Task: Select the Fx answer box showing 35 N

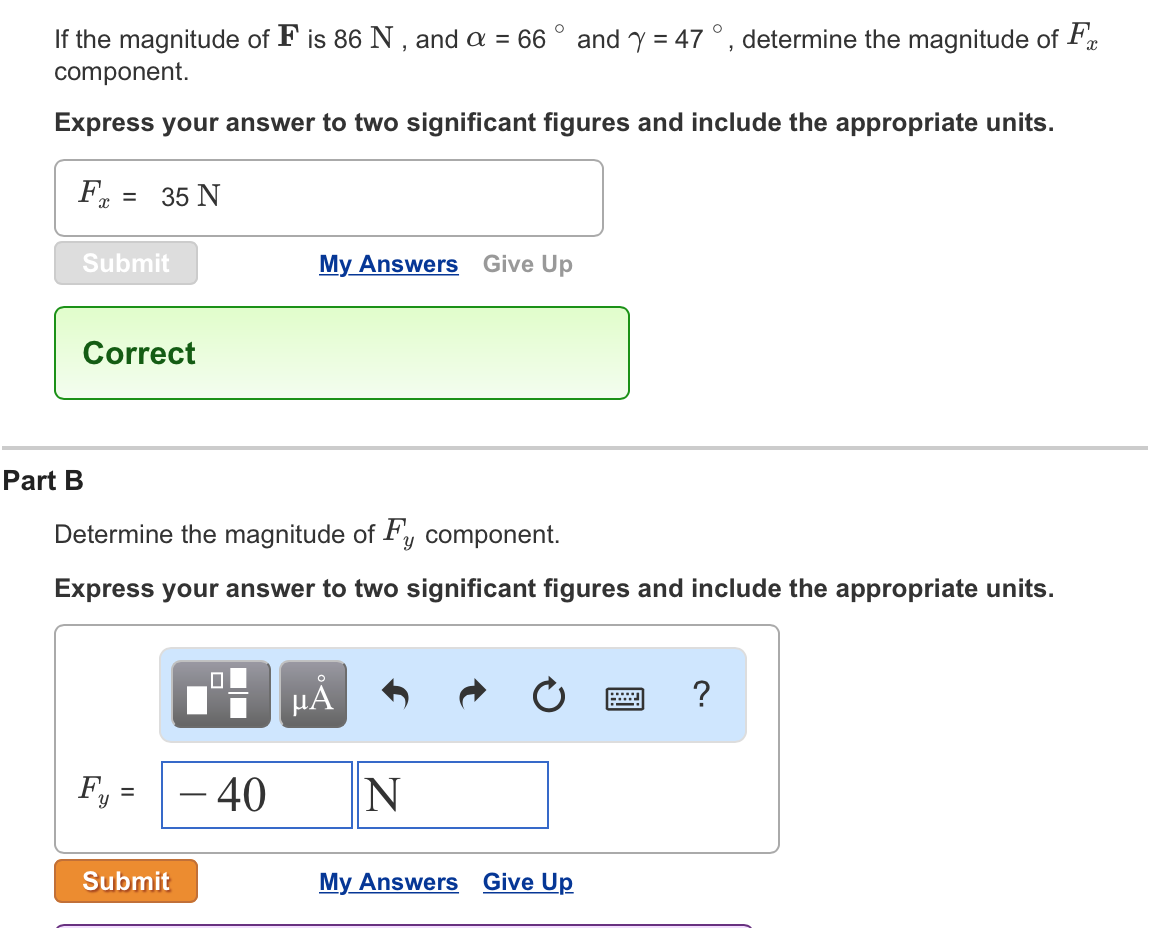Action: tap(329, 197)
